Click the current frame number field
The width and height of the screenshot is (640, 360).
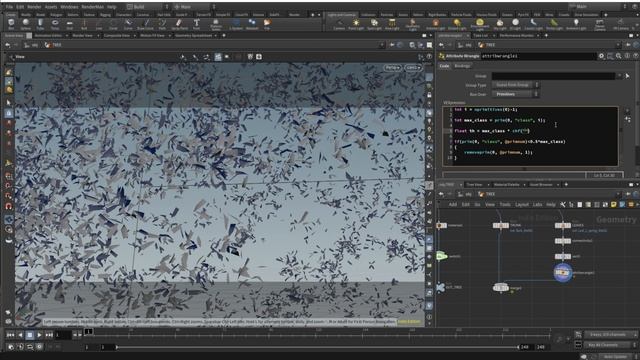[x=63, y=335]
